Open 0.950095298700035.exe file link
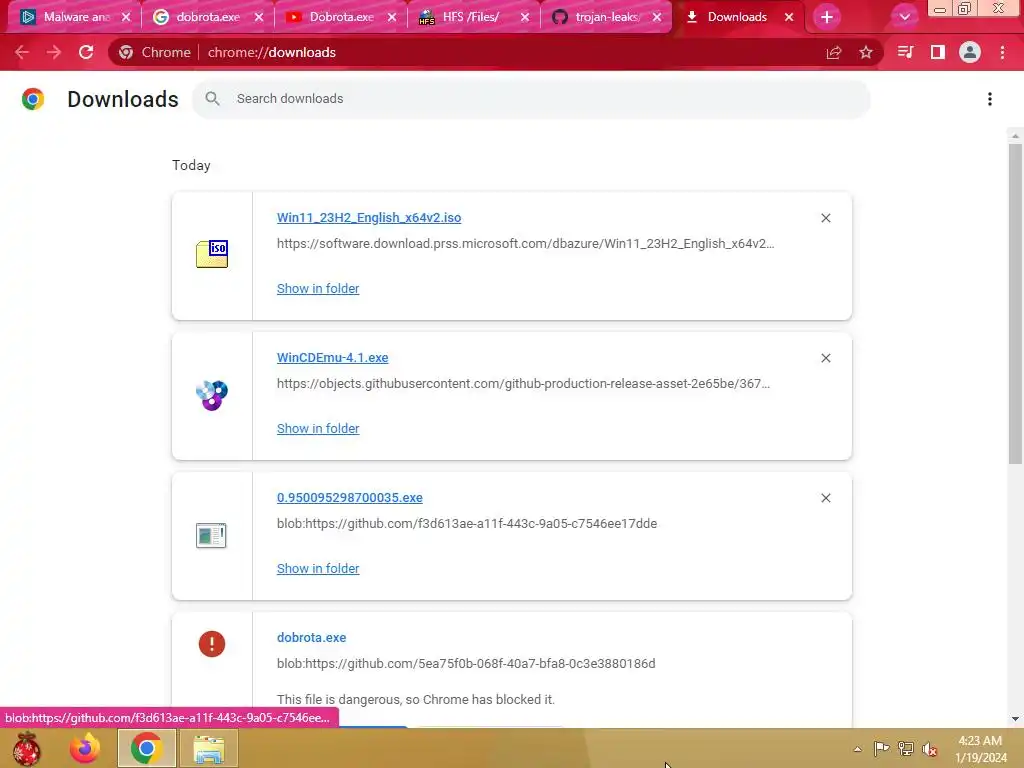 pyautogui.click(x=350, y=498)
